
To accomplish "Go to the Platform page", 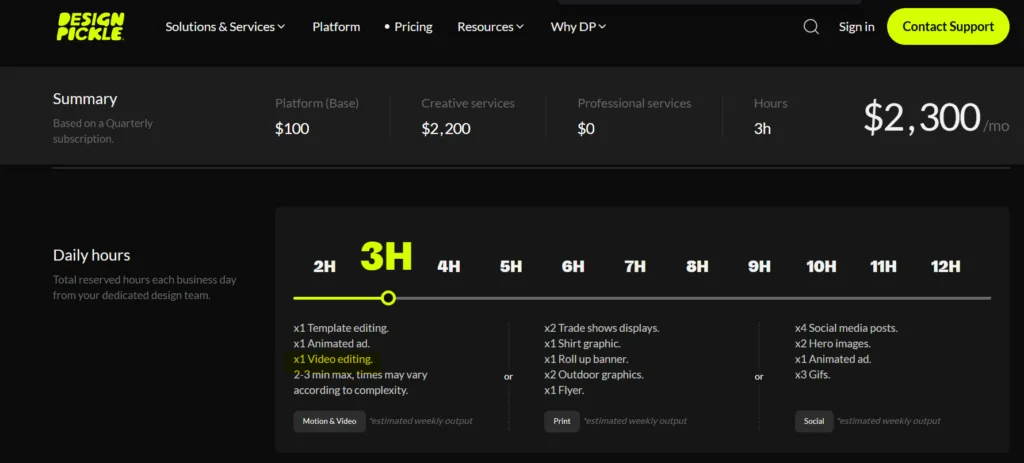I will pyautogui.click(x=336, y=27).
